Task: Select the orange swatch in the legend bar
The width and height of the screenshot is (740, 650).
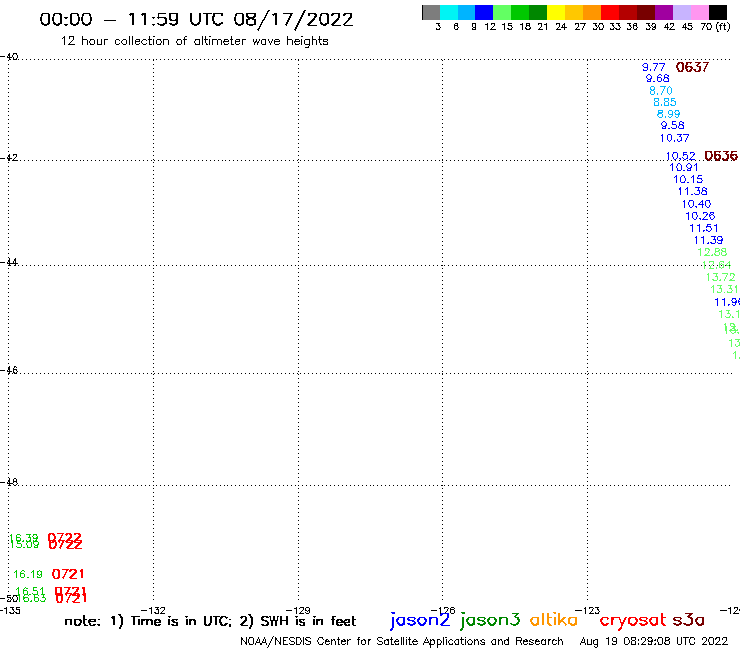Action: 592,12
